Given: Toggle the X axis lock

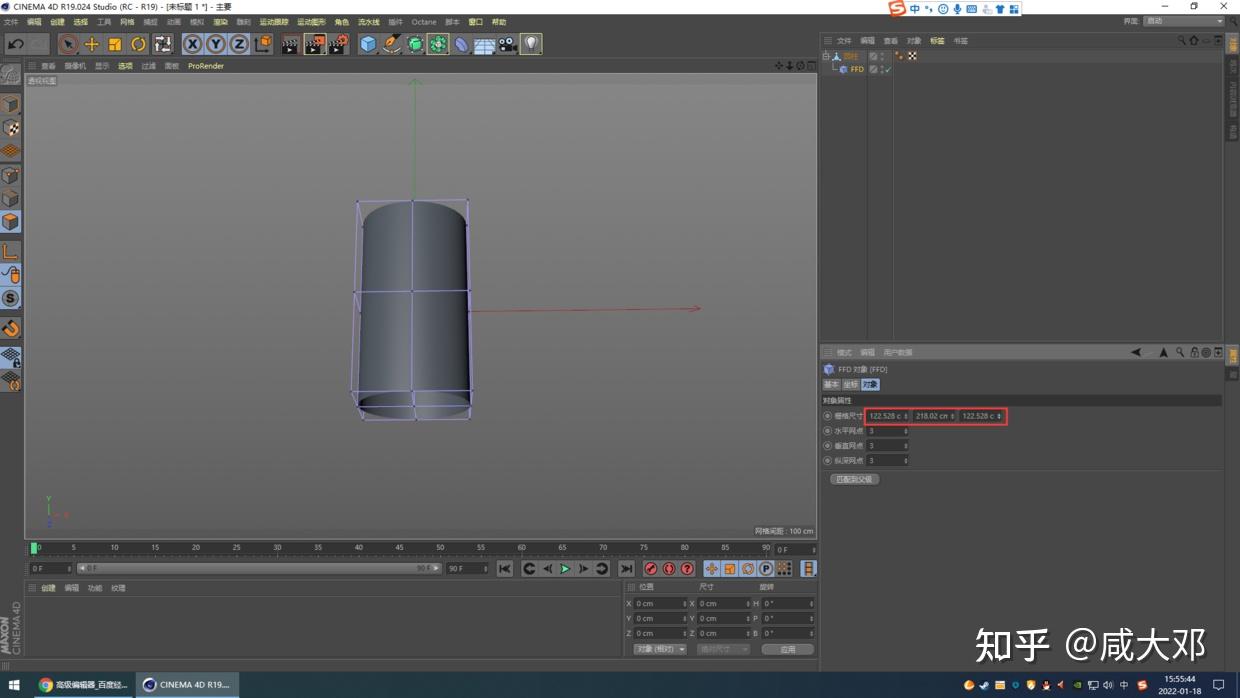Looking at the screenshot, I should [192, 44].
